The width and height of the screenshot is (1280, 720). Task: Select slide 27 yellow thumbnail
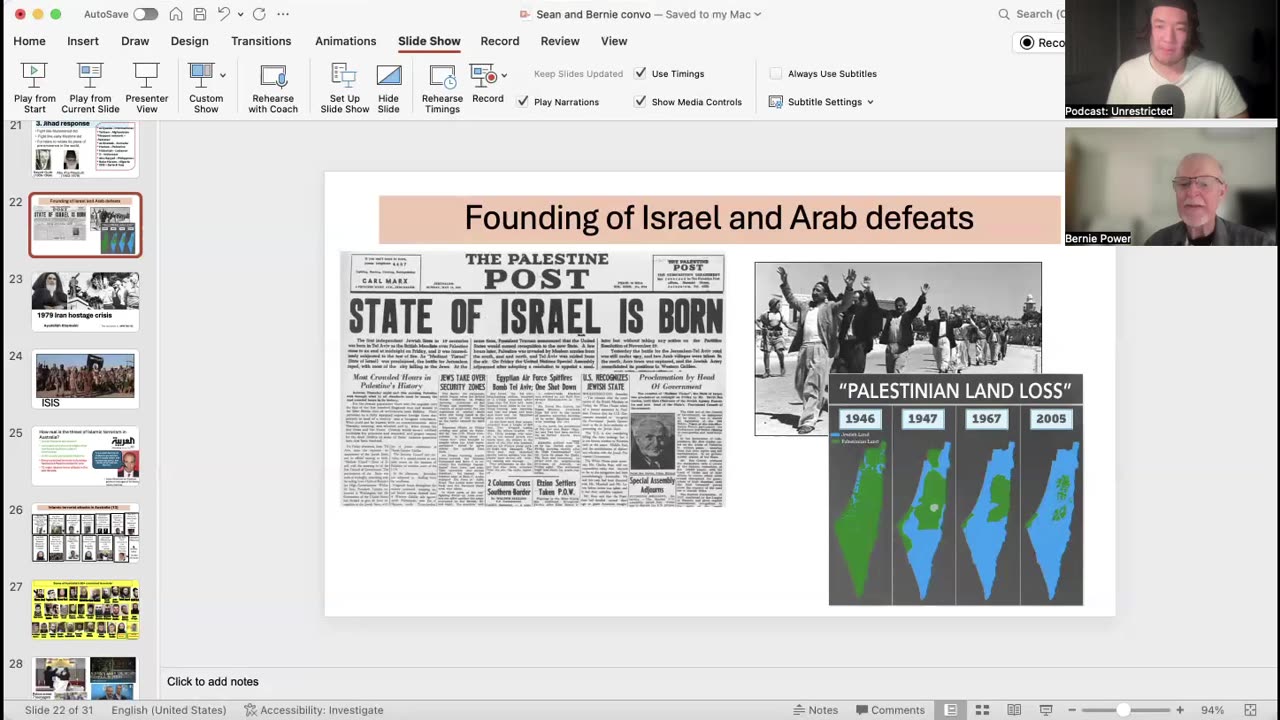tap(85, 609)
